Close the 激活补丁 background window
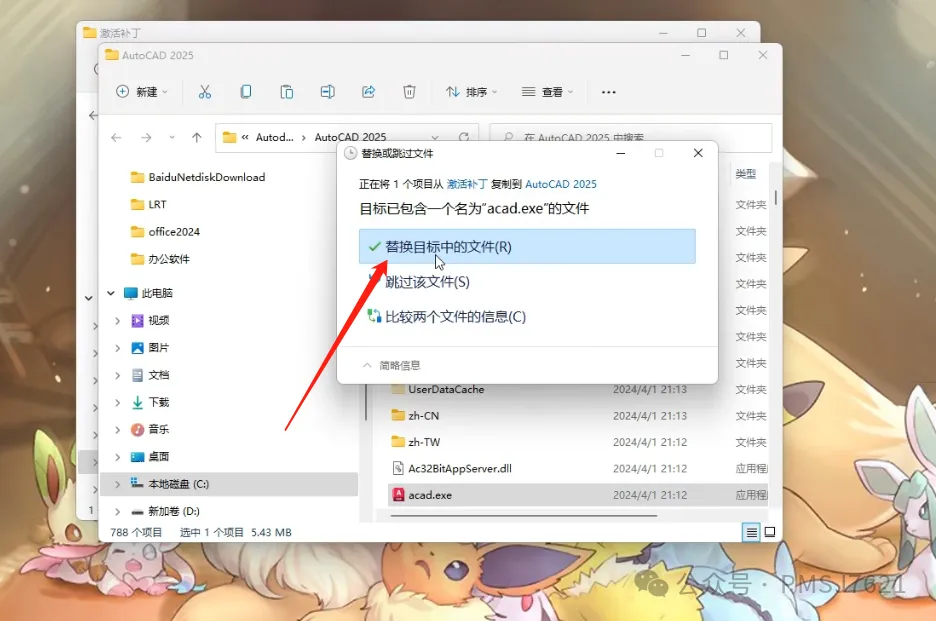The height and width of the screenshot is (621, 936). click(741, 33)
